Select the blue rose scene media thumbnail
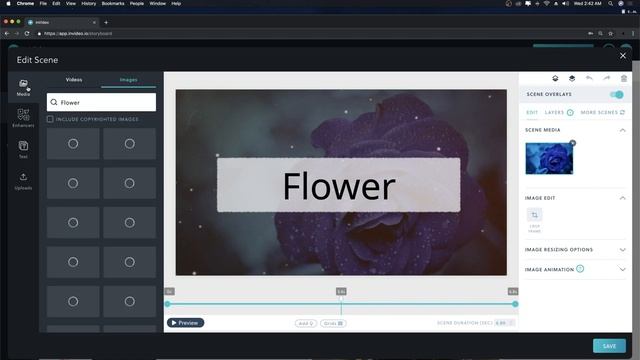Viewport: 640px width, 360px height. pyautogui.click(x=549, y=158)
